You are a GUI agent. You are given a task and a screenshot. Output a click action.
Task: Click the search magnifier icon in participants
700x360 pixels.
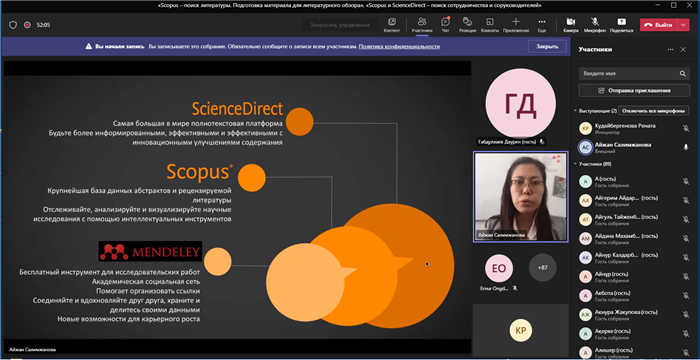(x=682, y=74)
